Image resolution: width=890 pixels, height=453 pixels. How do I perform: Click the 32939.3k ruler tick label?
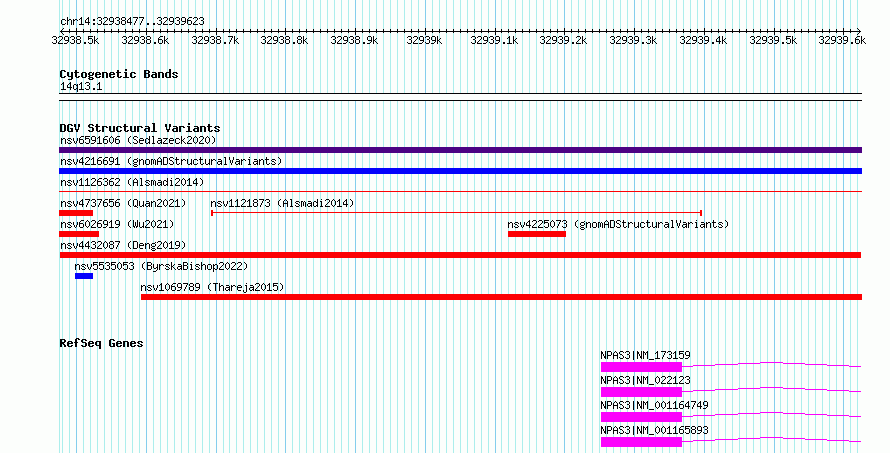click(x=633, y=41)
